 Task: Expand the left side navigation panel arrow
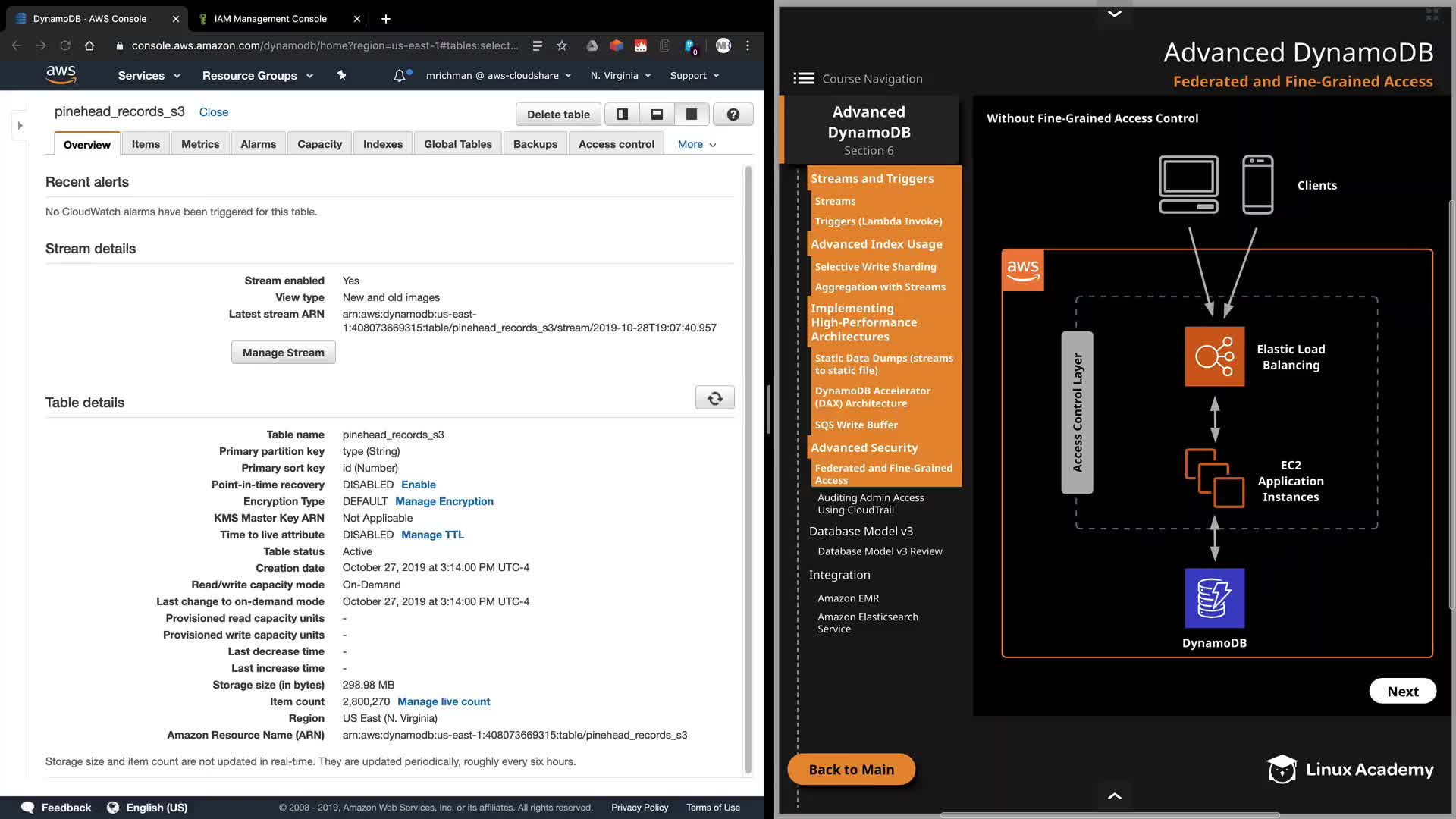coord(20,126)
